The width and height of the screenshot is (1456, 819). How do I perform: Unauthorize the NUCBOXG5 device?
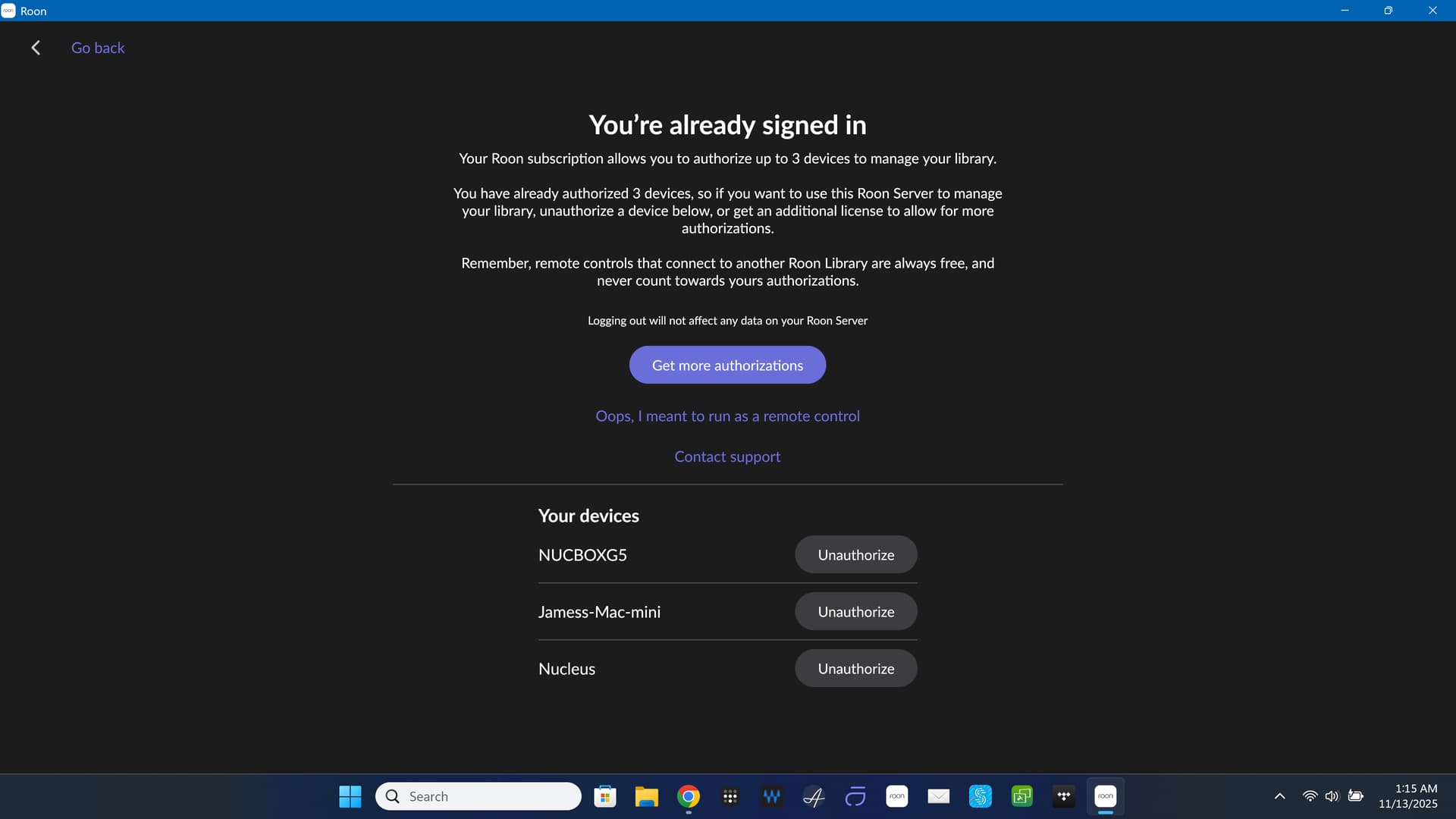click(855, 554)
